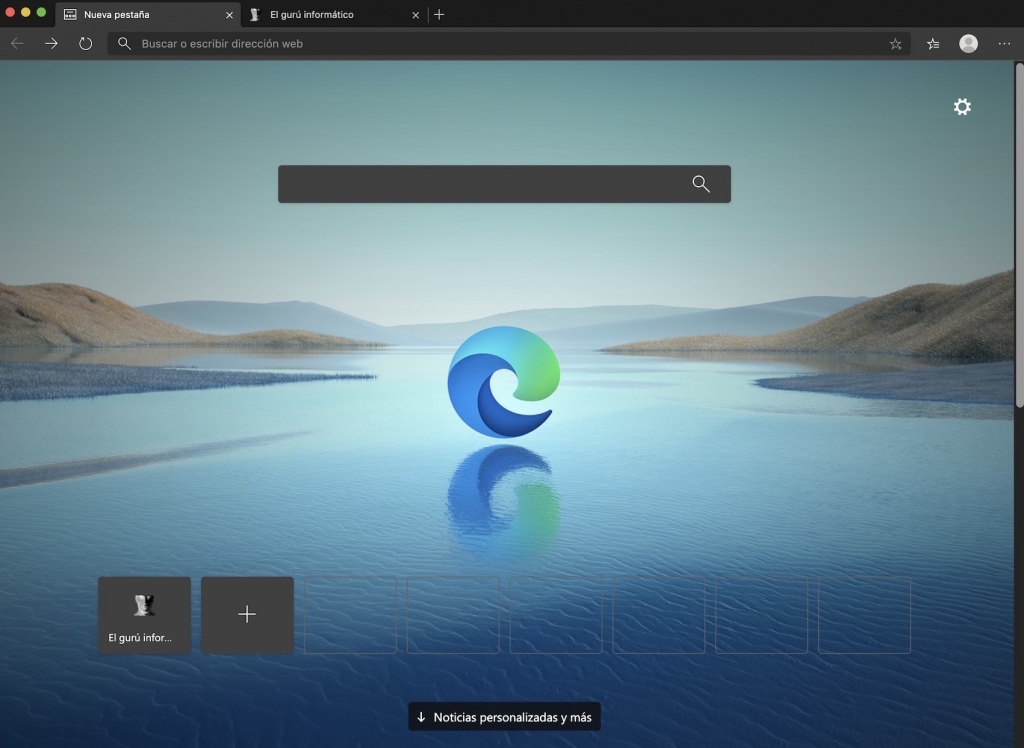Maximize the window with the green button
The width and height of the screenshot is (1024, 748).
point(41,12)
